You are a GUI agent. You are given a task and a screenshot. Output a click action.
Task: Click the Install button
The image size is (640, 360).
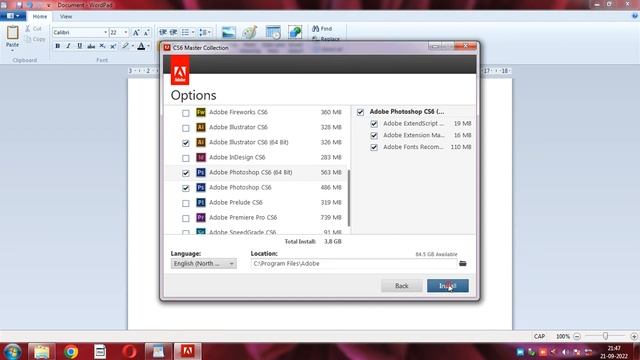pyautogui.click(x=448, y=286)
